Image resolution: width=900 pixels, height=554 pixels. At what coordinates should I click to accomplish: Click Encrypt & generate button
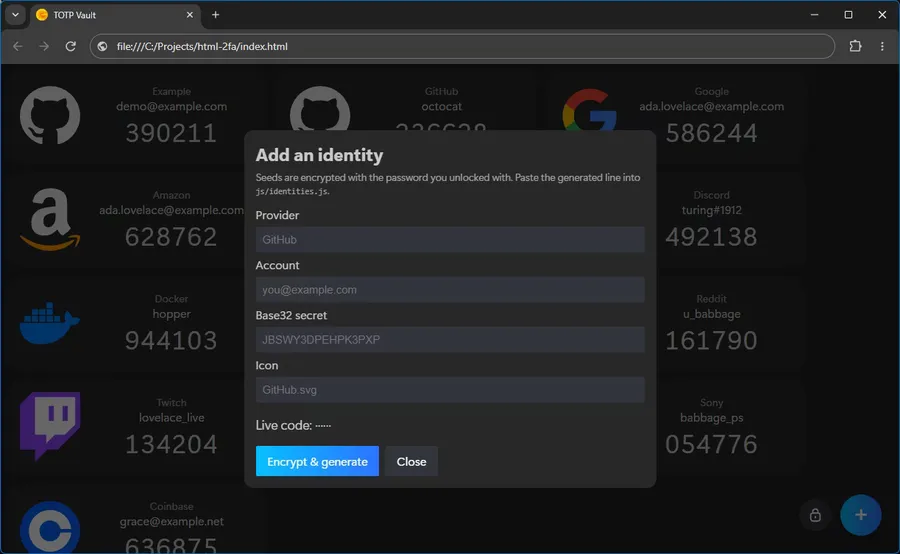coord(317,461)
